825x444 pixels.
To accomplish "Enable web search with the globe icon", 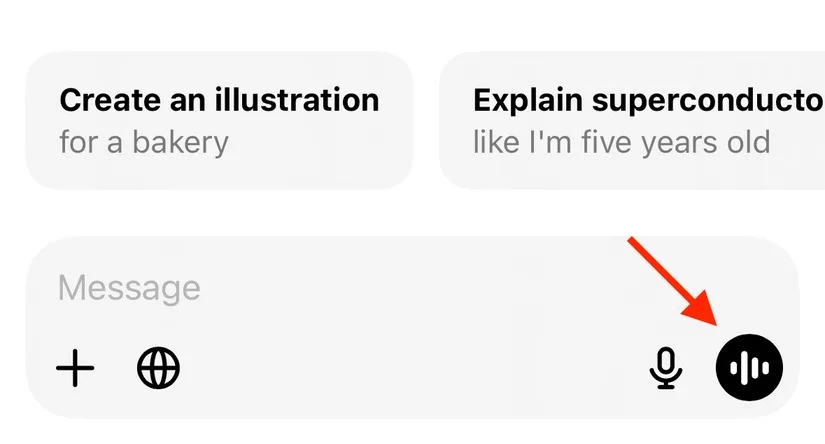I will pos(158,368).
